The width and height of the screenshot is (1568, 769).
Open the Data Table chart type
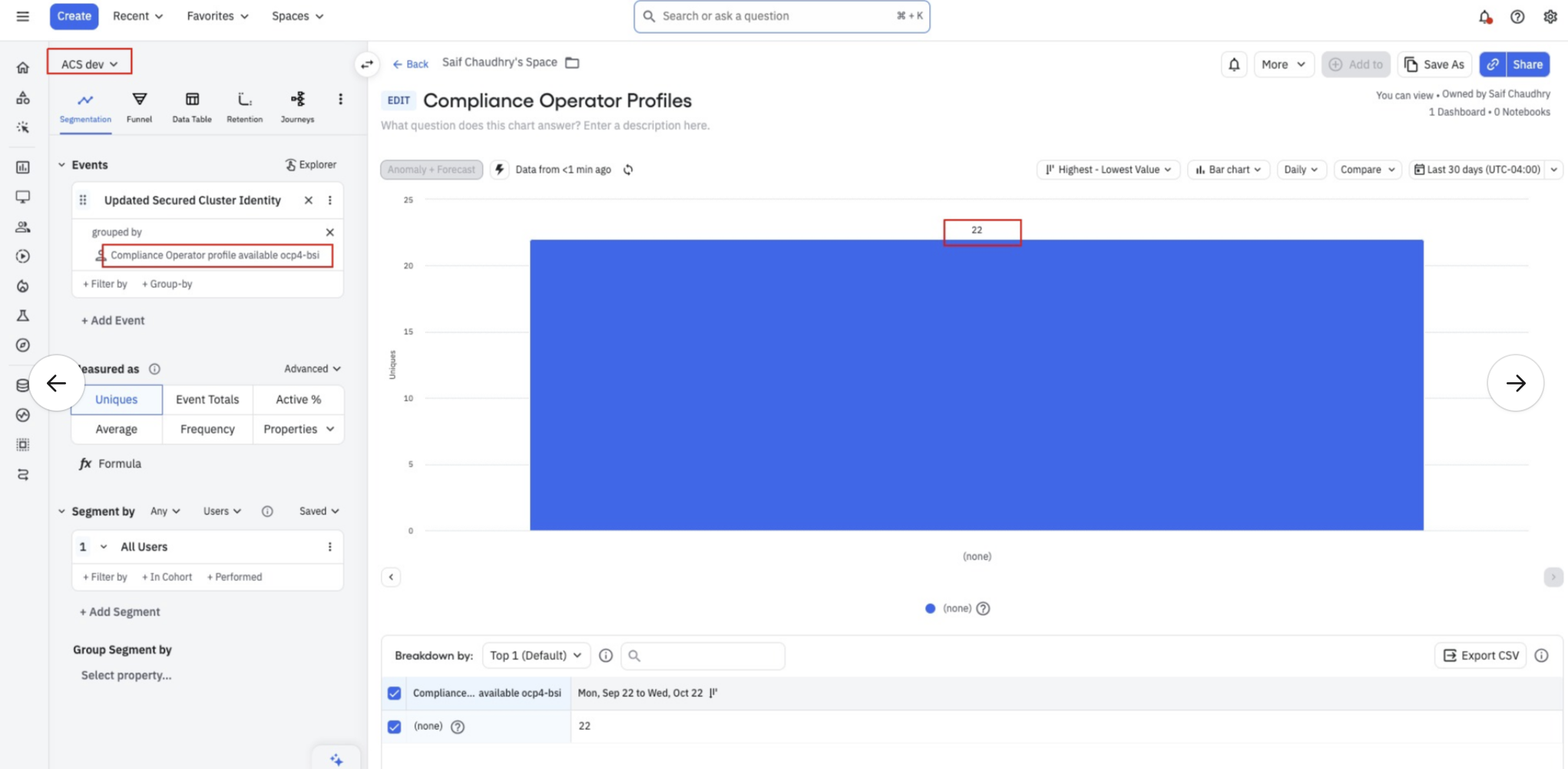coord(192,107)
